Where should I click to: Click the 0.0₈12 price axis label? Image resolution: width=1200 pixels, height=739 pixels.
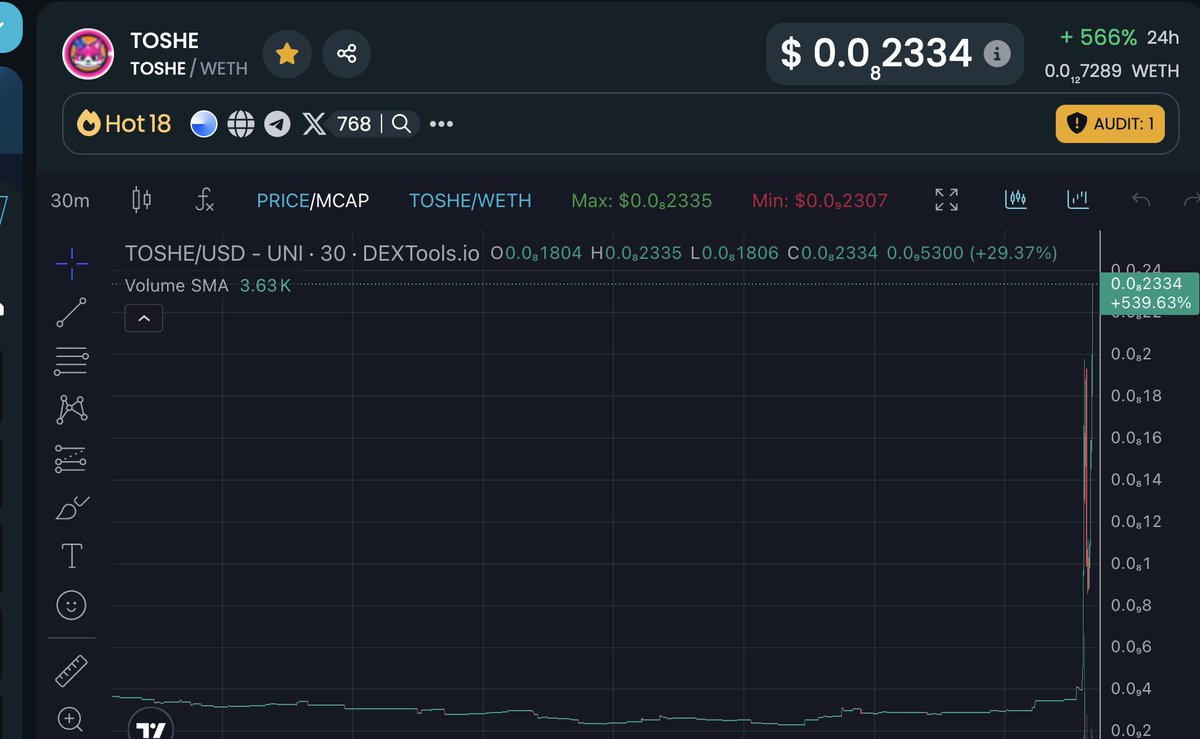1137,522
